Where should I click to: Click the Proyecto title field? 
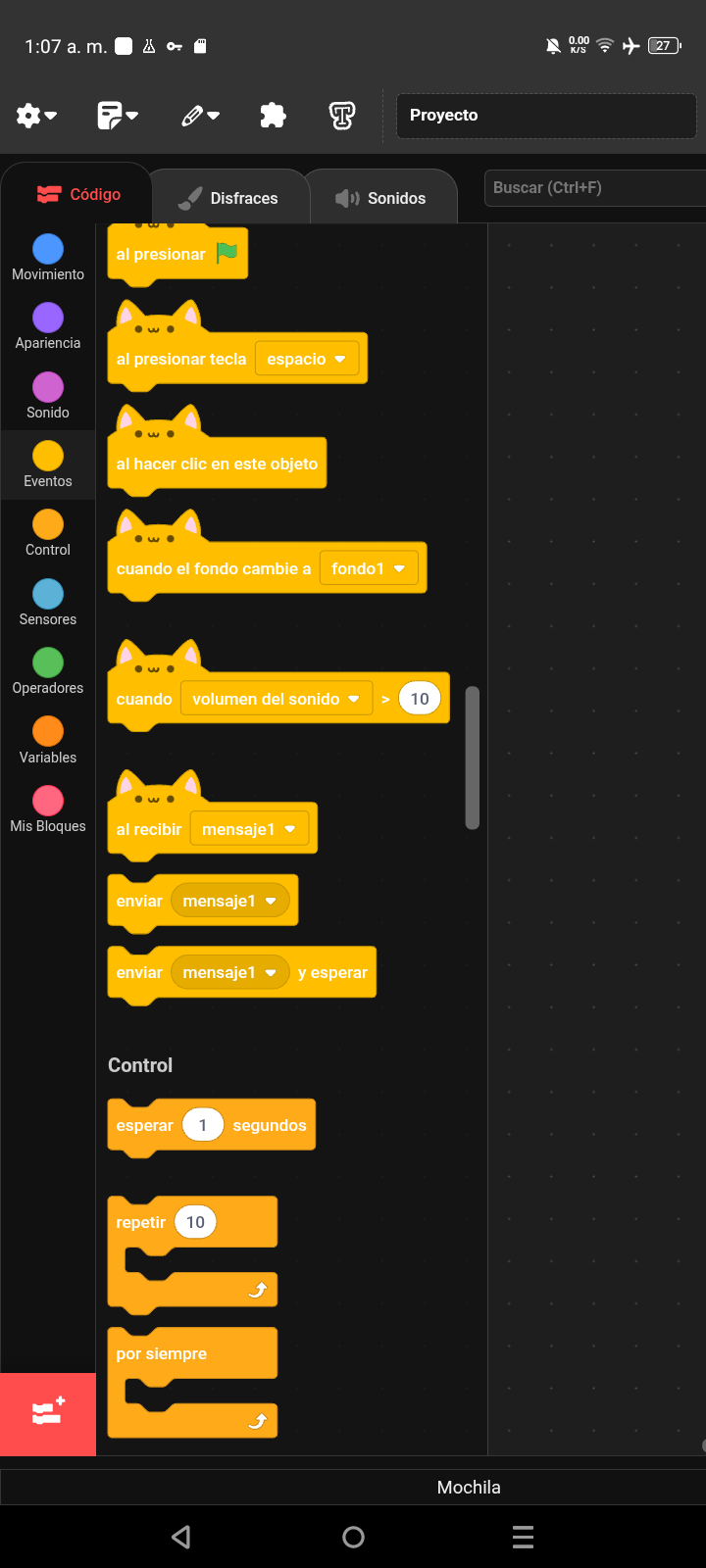point(546,116)
